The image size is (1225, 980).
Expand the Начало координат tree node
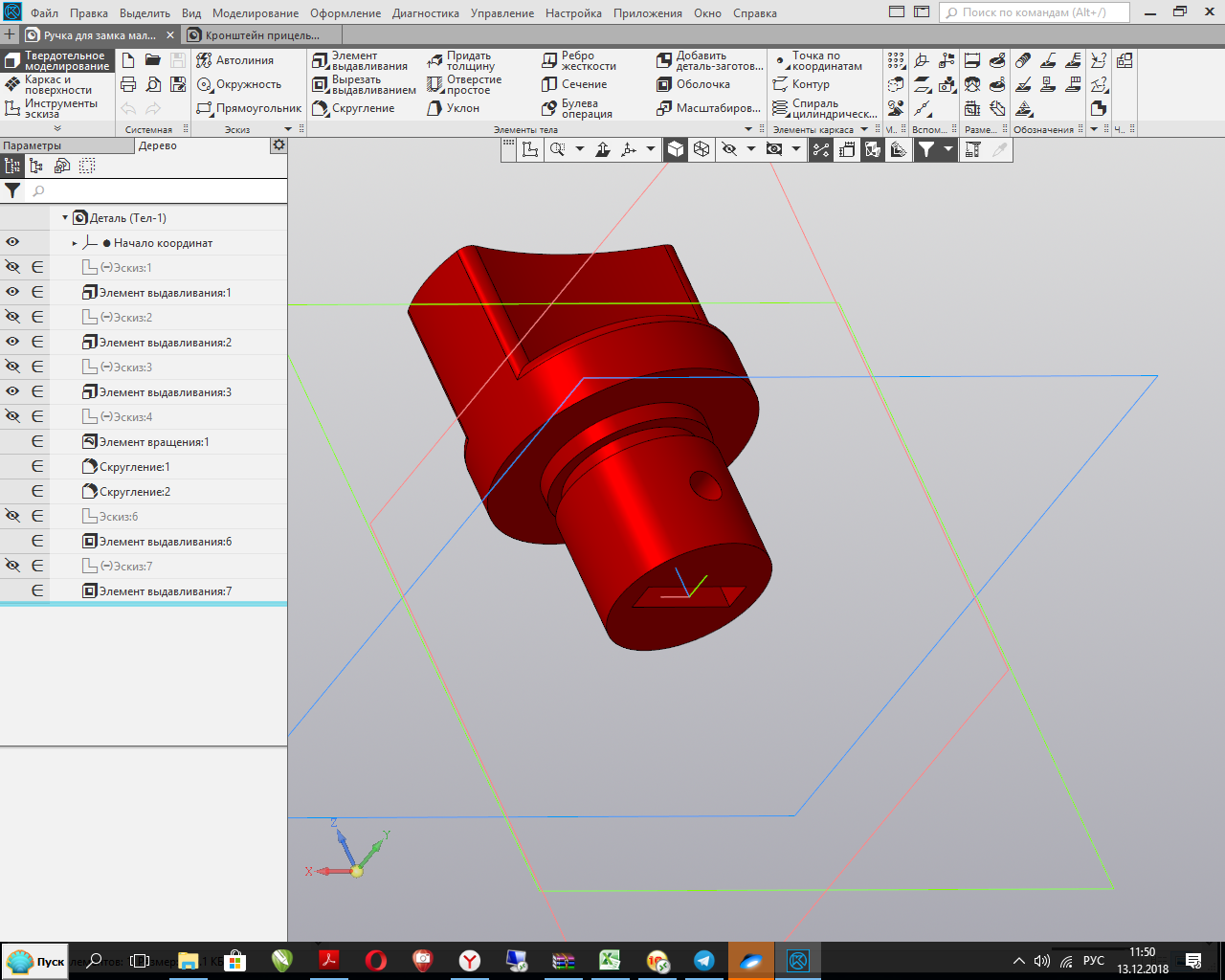[x=75, y=243]
